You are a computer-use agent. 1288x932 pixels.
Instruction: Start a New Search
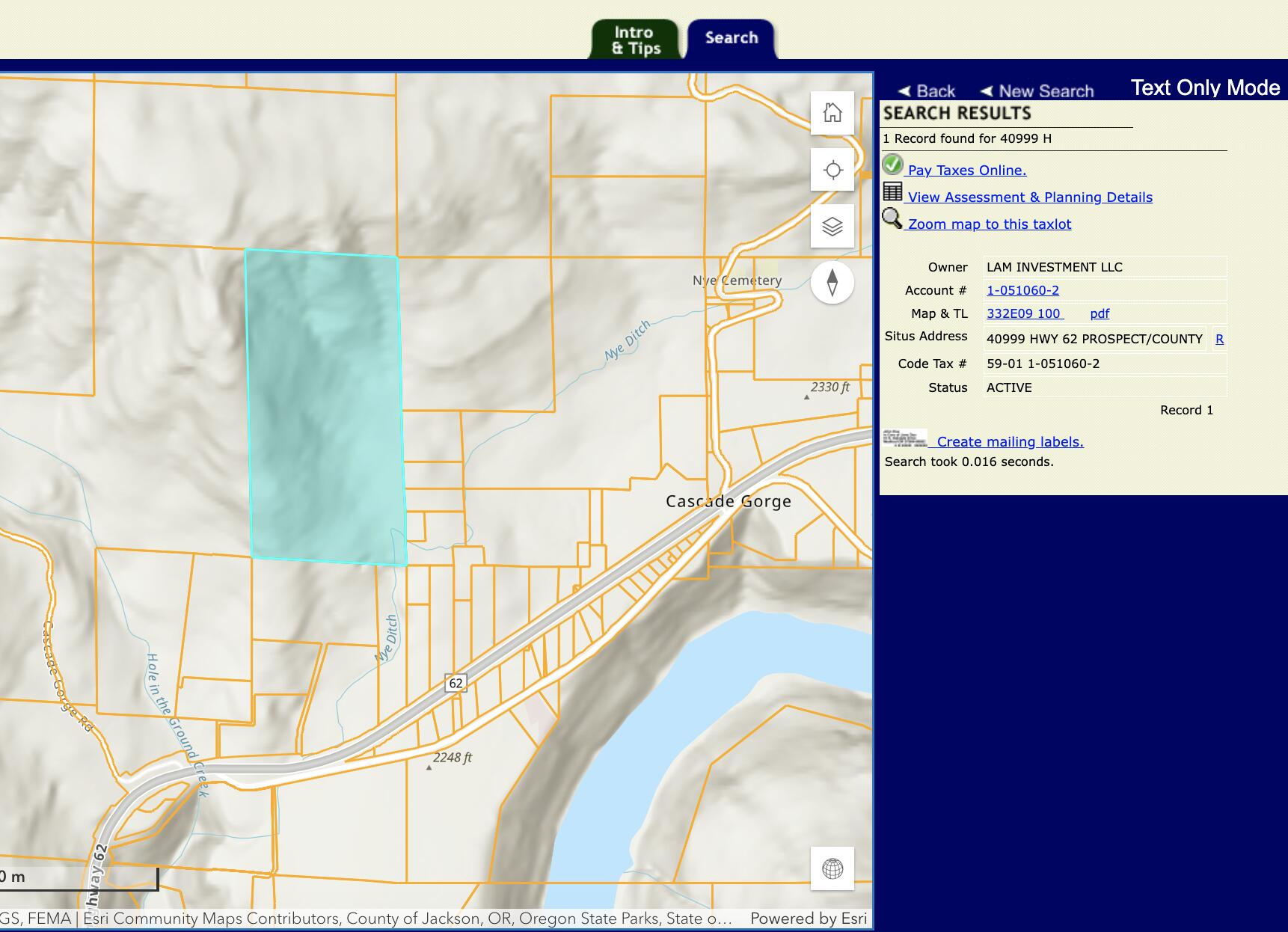click(1037, 91)
